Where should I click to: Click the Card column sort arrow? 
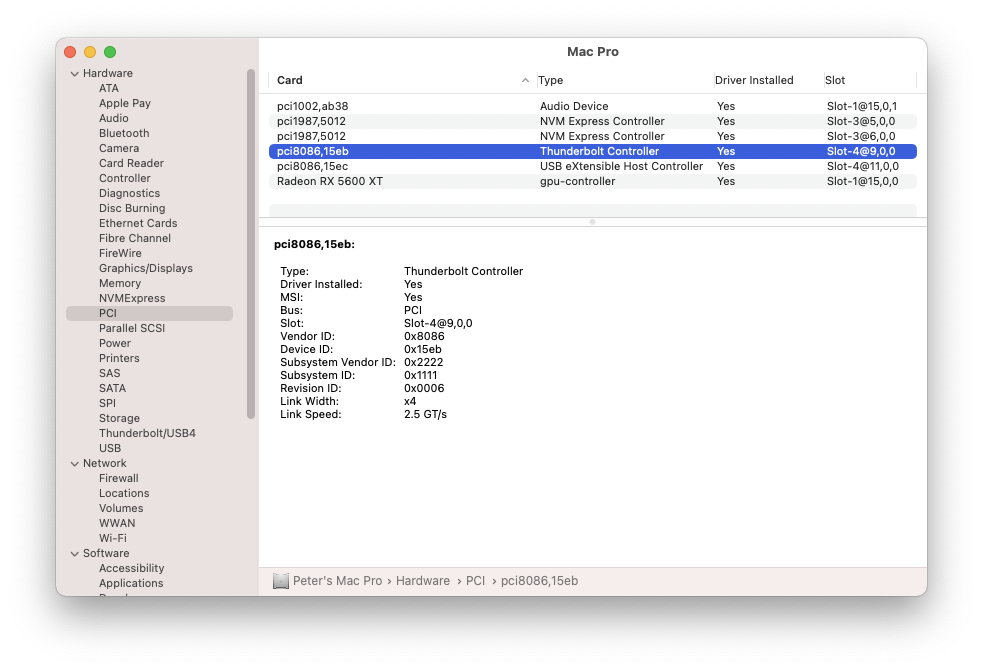(x=525, y=80)
